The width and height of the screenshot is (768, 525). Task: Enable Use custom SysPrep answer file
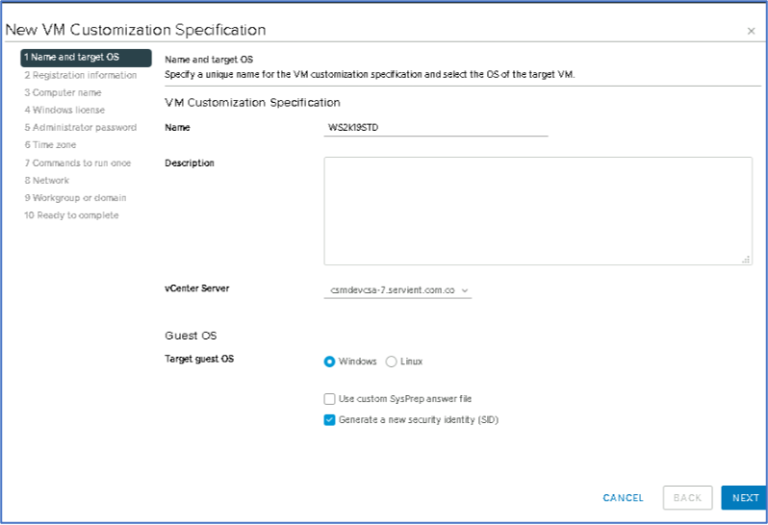pyautogui.click(x=330, y=398)
